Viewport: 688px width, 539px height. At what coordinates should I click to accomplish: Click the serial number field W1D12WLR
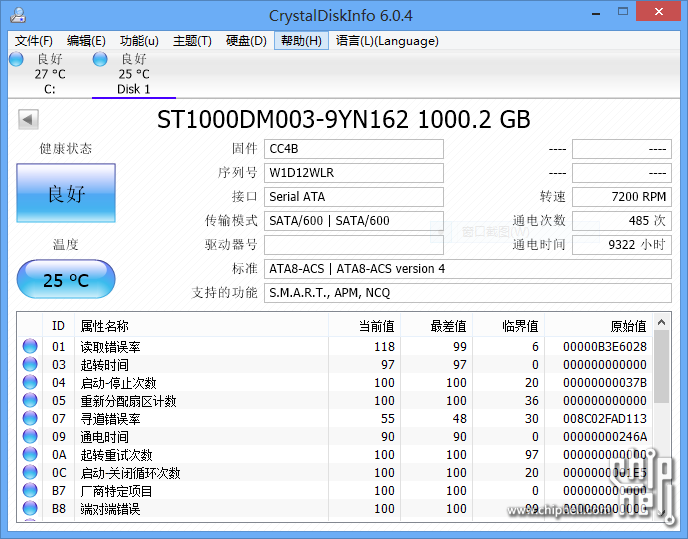pos(354,172)
